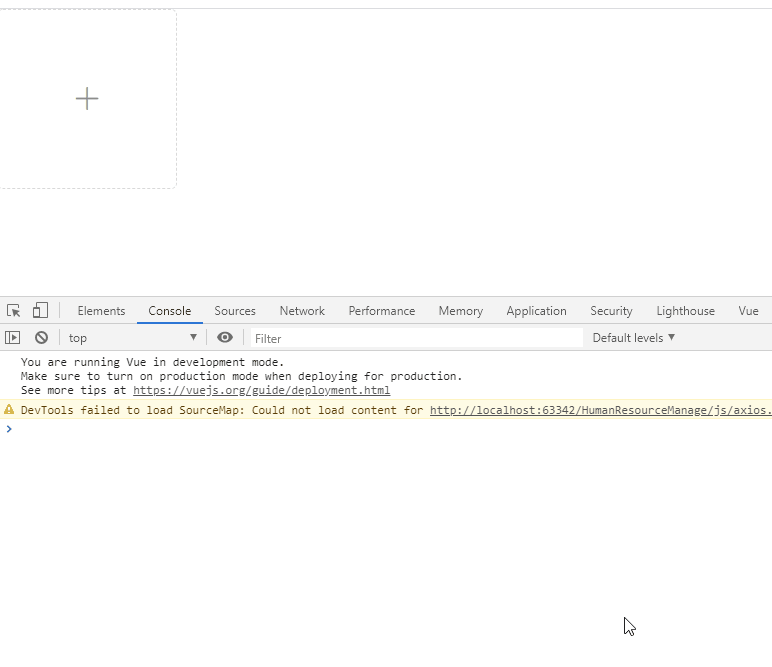
Task: Open the Sources tab
Action: (235, 311)
